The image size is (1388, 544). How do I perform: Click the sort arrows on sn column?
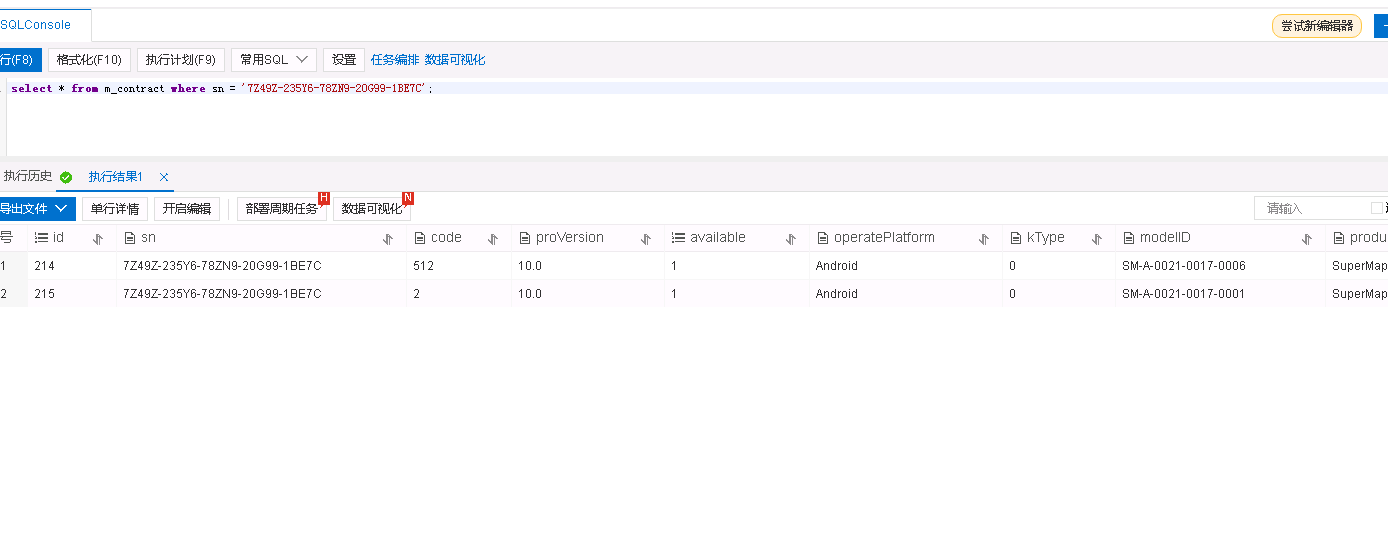(x=388, y=239)
